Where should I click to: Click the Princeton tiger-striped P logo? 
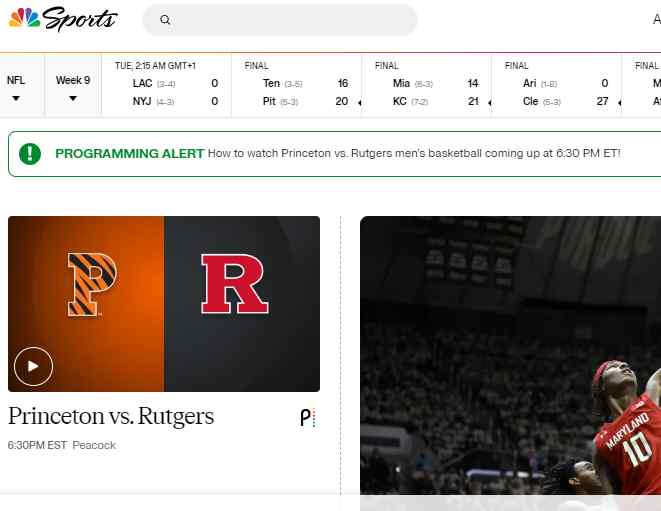pyautogui.click(x=92, y=285)
